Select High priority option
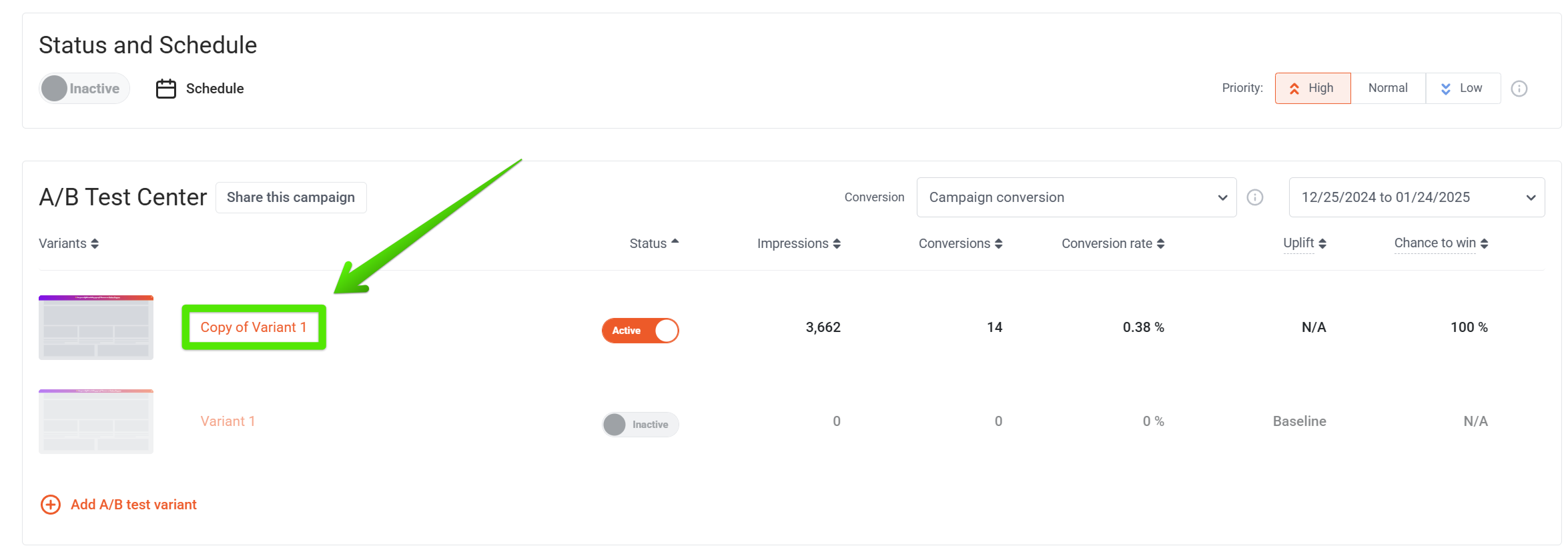The height and width of the screenshot is (548, 1568). click(x=1312, y=88)
